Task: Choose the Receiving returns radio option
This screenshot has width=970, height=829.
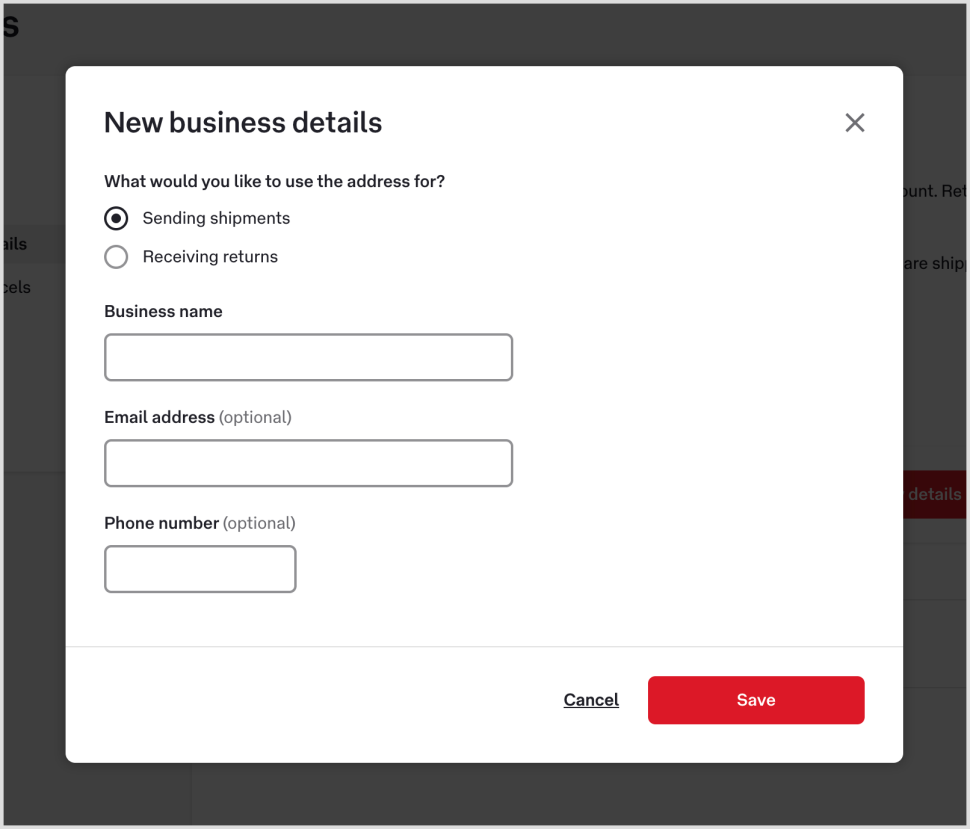Action: pos(116,257)
